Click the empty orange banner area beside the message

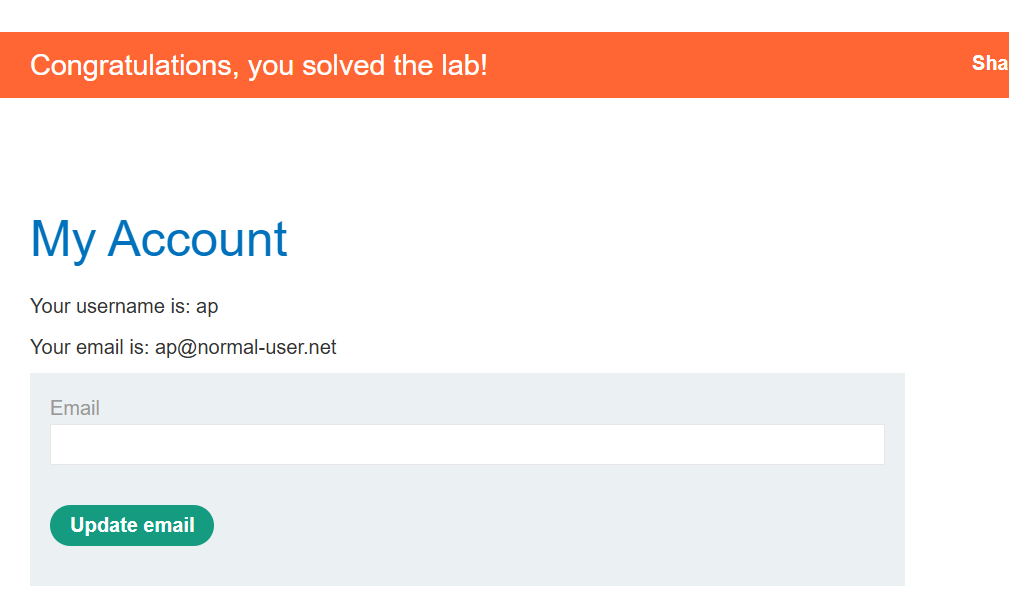pos(727,65)
